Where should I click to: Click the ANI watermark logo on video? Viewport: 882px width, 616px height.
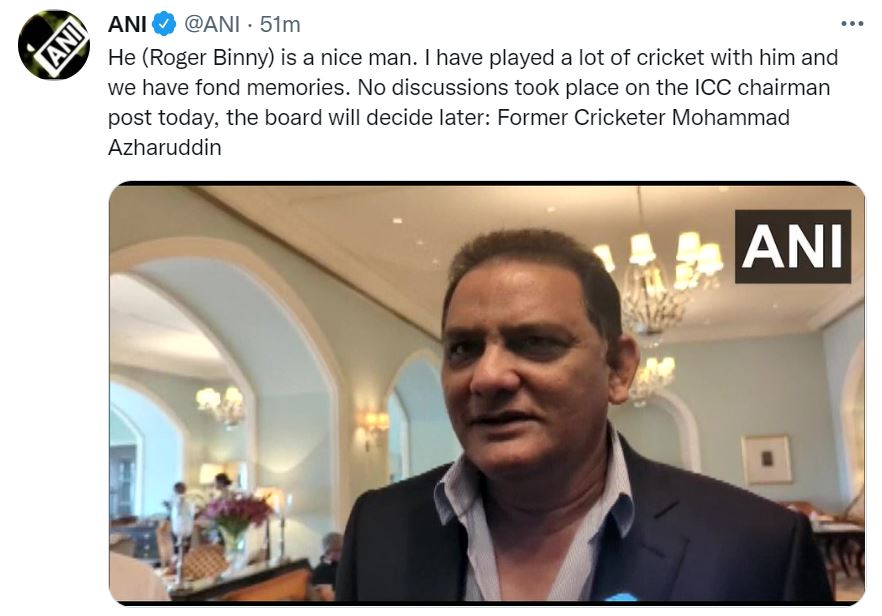tap(792, 246)
